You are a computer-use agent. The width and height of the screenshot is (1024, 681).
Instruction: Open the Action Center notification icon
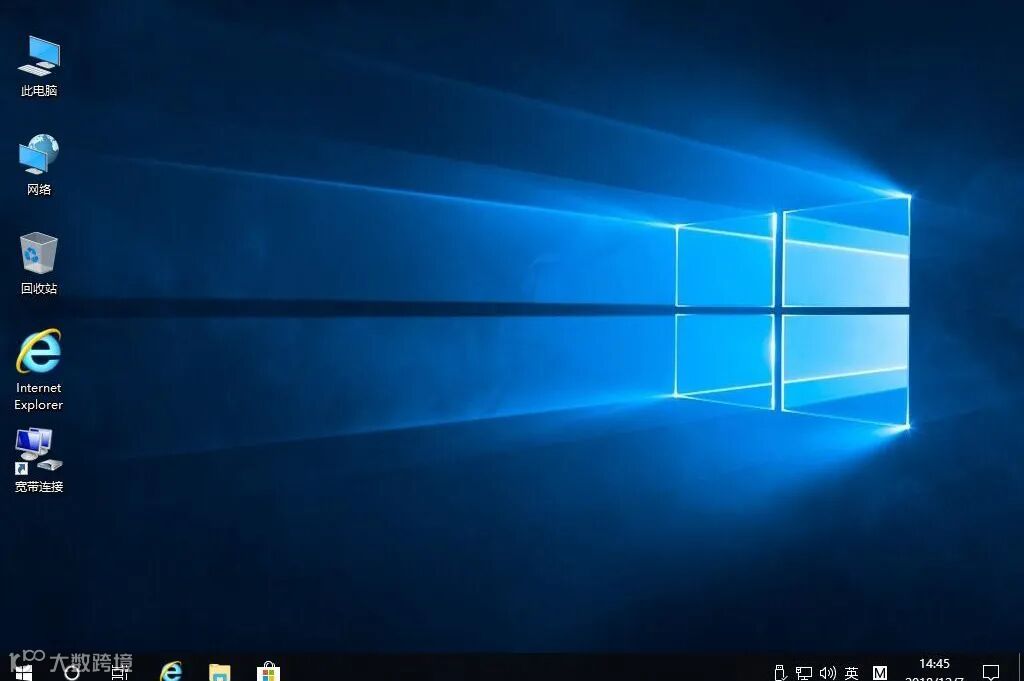(991, 673)
